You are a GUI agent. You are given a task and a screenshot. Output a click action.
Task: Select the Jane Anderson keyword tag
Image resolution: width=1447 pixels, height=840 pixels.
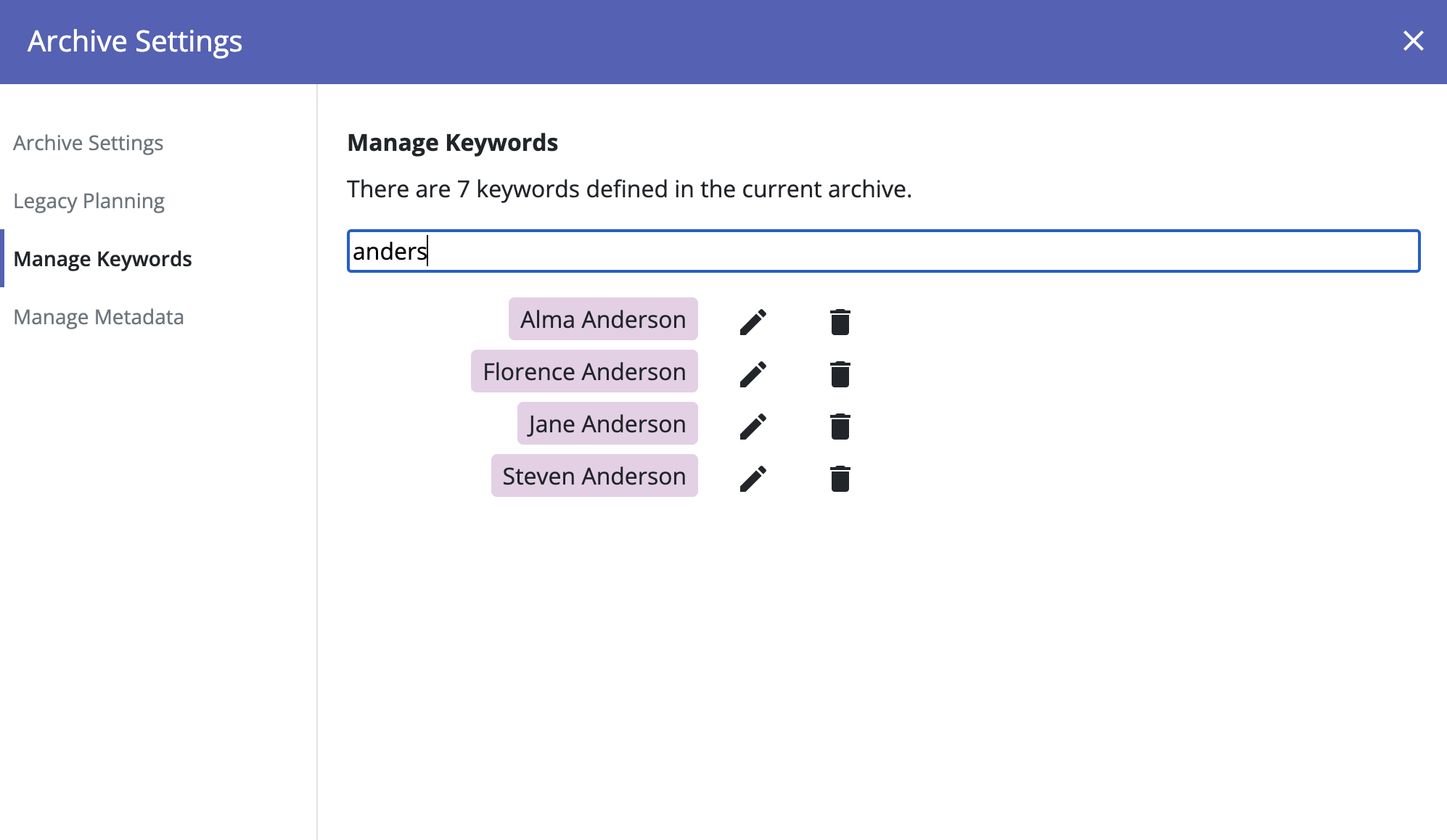pos(607,424)
